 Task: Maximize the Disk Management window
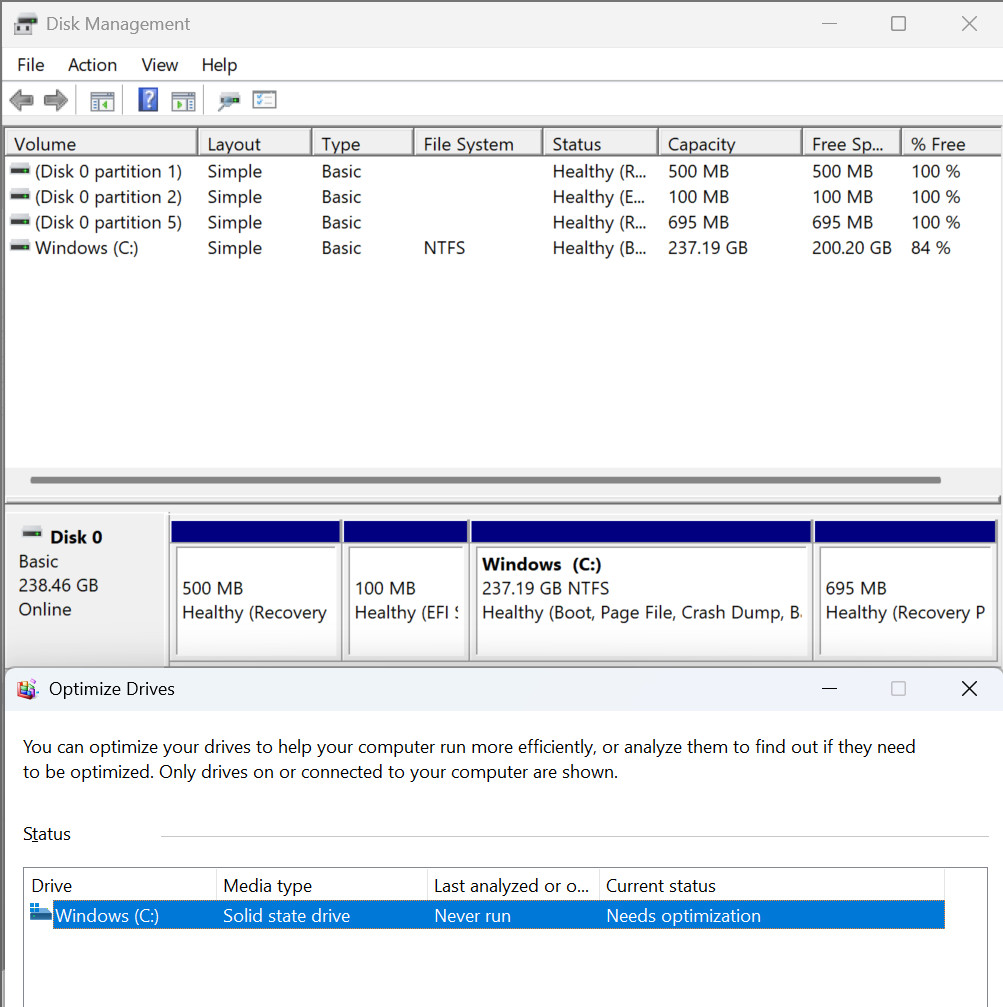pyautogui.click(x=898, y=24)
